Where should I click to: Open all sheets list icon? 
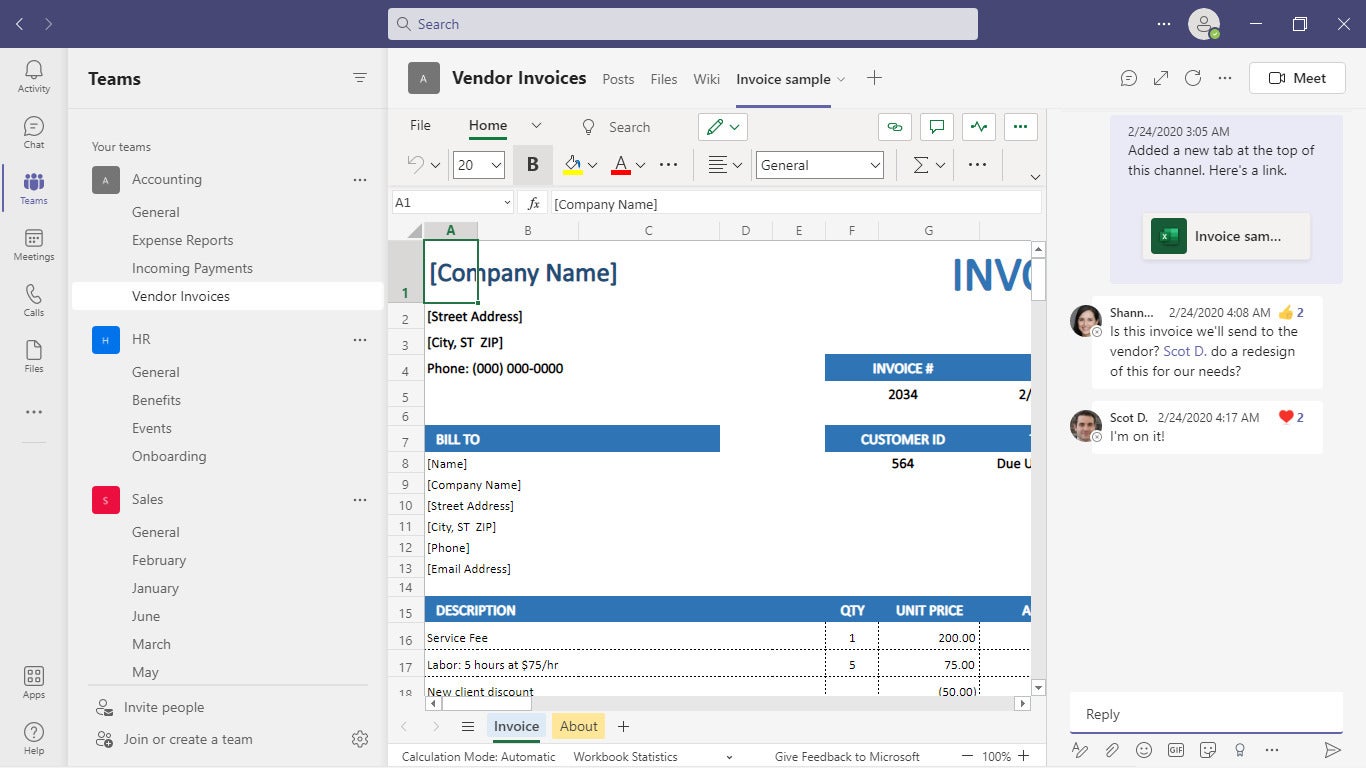coord(467,726)
